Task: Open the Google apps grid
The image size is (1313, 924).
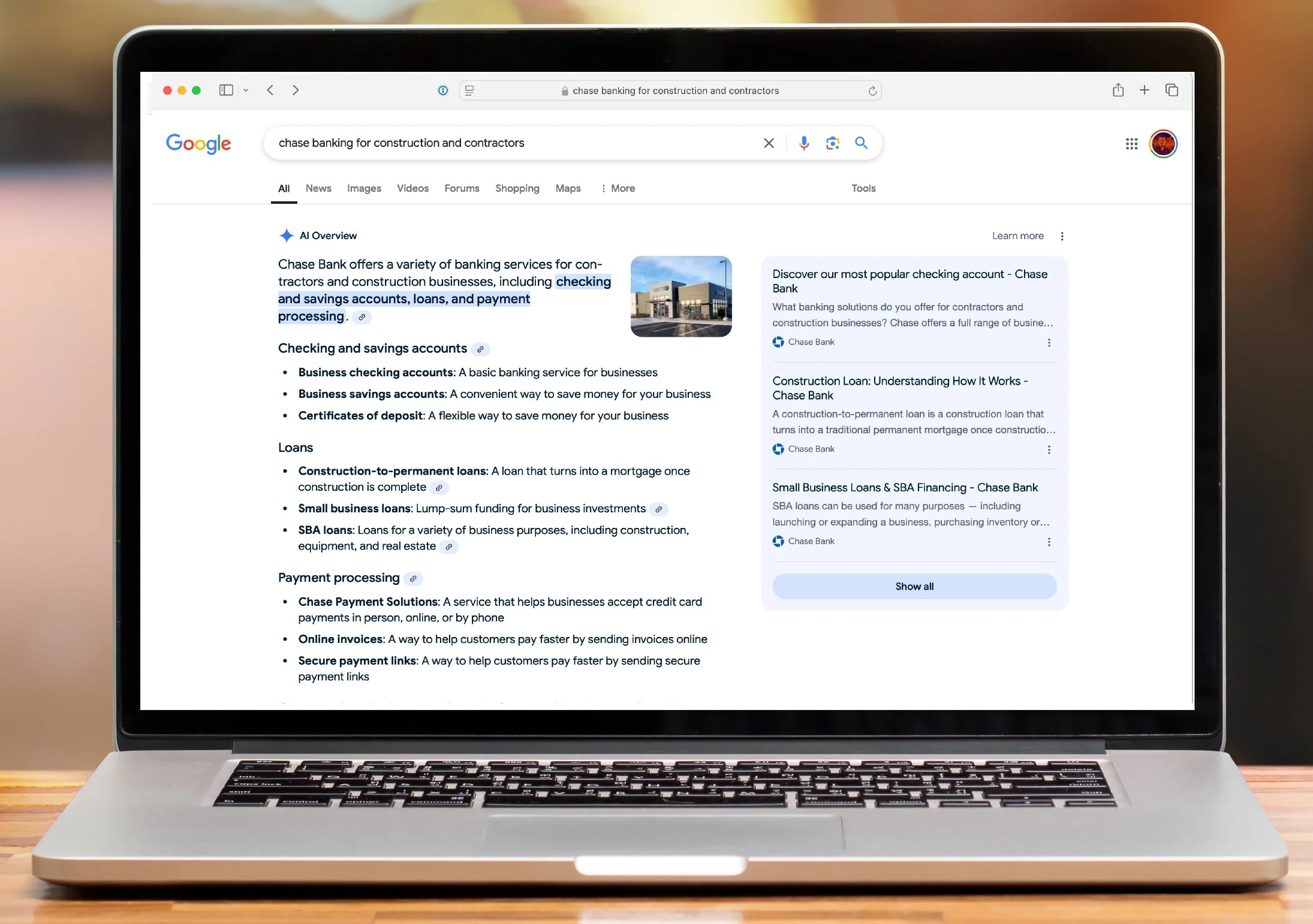Action: pyautogui.click(x=1131, y=144)
